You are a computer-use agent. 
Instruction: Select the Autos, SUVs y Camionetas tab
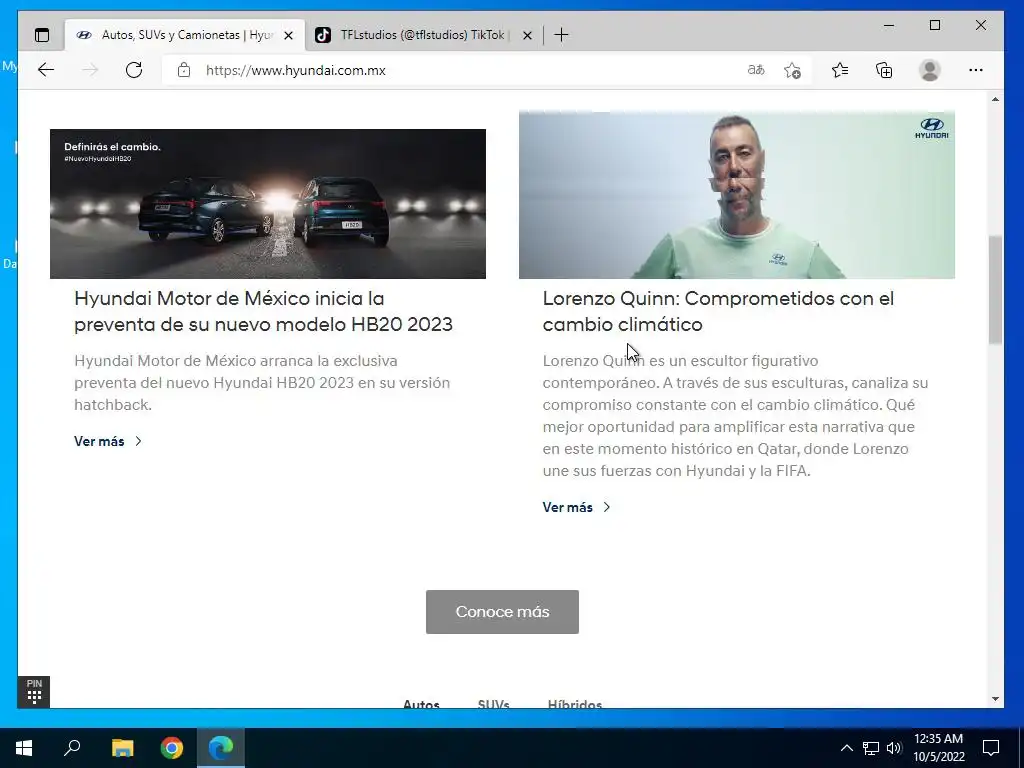click(x=184, y=35)
